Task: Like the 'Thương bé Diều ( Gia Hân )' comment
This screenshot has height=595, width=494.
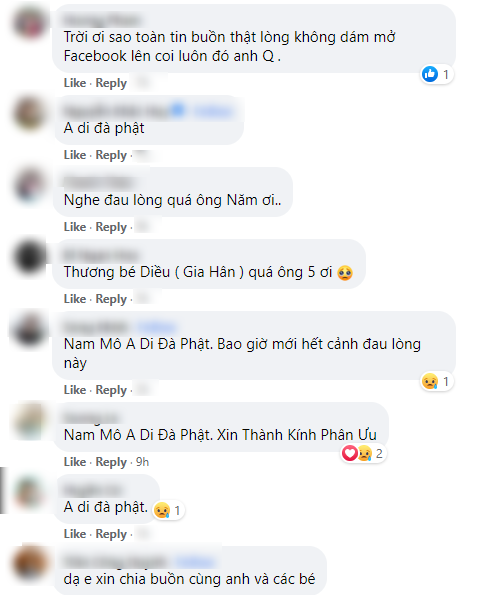Action: point(75,299)
